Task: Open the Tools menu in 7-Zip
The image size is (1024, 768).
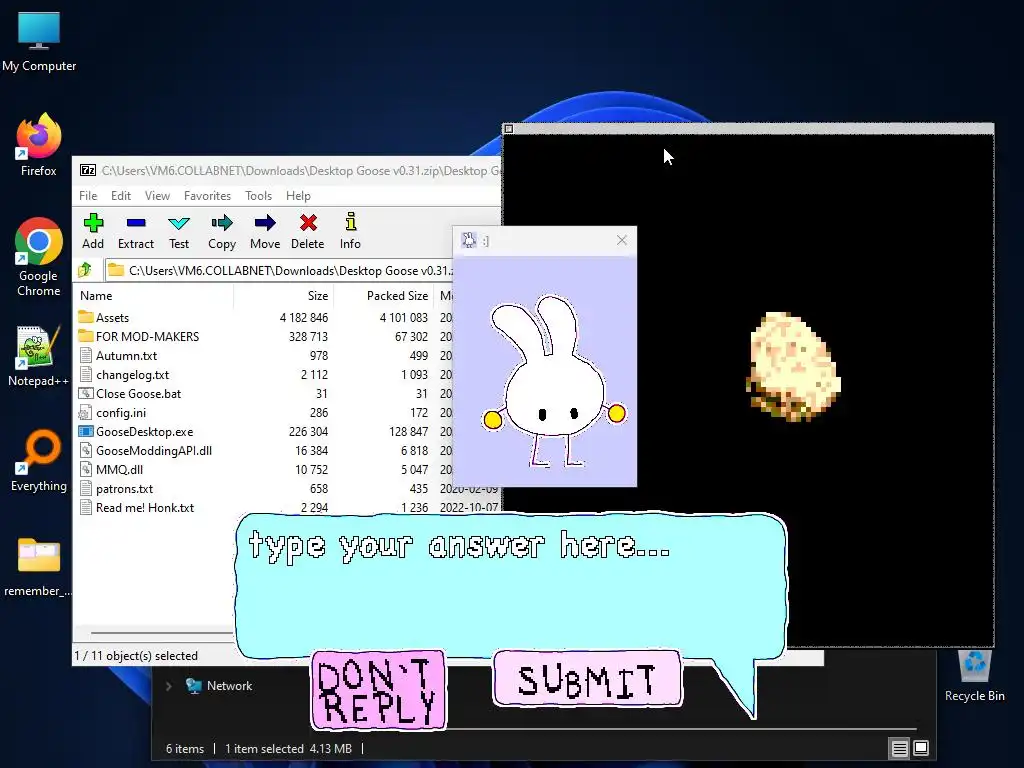Action: [258, 196]
